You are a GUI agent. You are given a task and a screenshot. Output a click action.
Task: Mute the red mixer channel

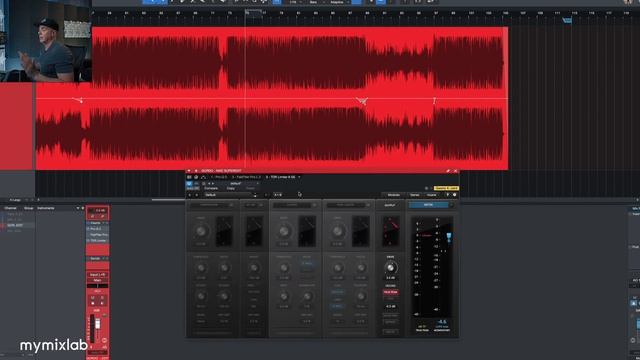tap(93, 298)
